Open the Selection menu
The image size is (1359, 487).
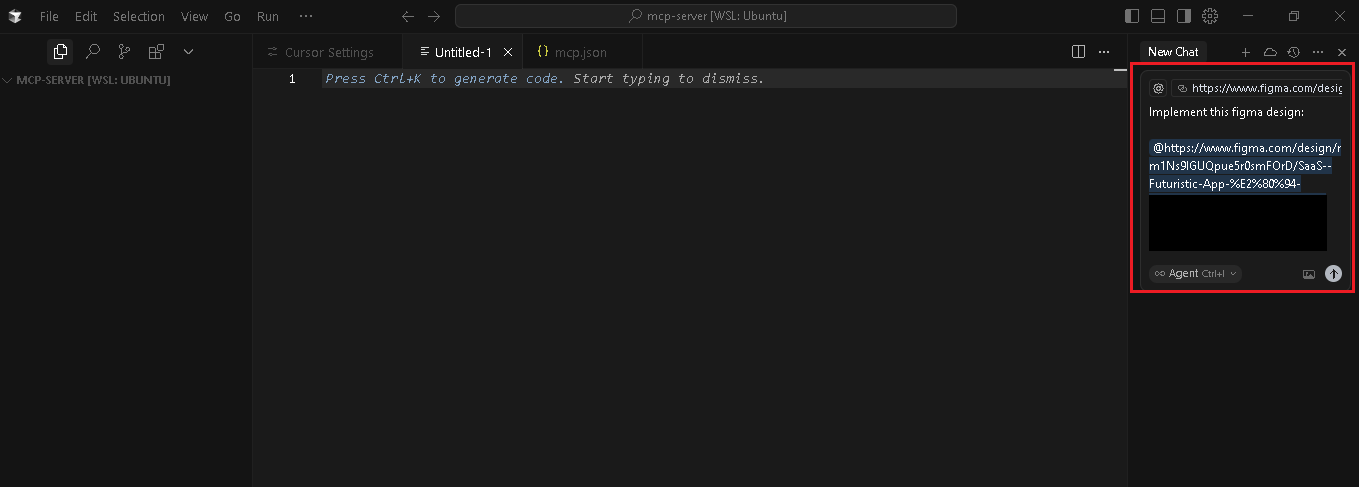(138, 17)
